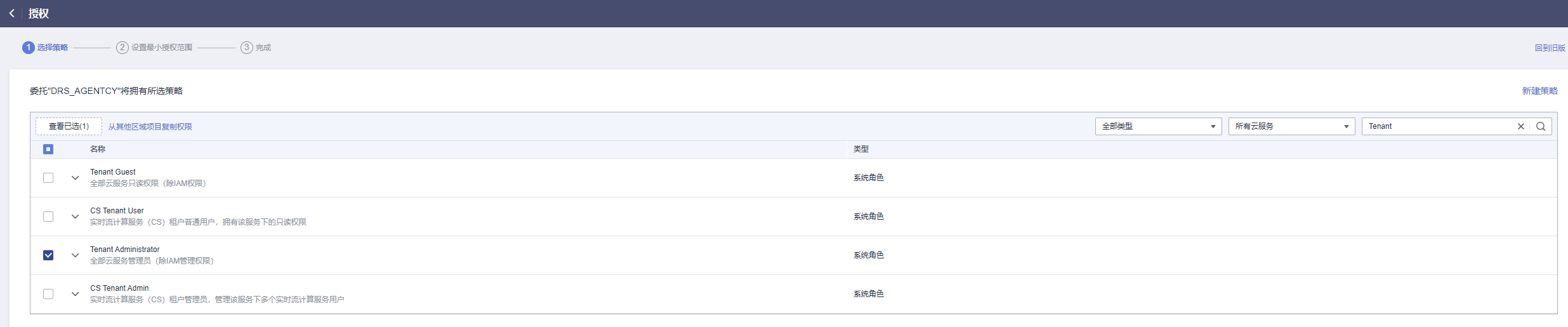This screenshot has width=1568, height=327.
Task: Click the 新建策略 link
Action: click(x=1539, y=91)
